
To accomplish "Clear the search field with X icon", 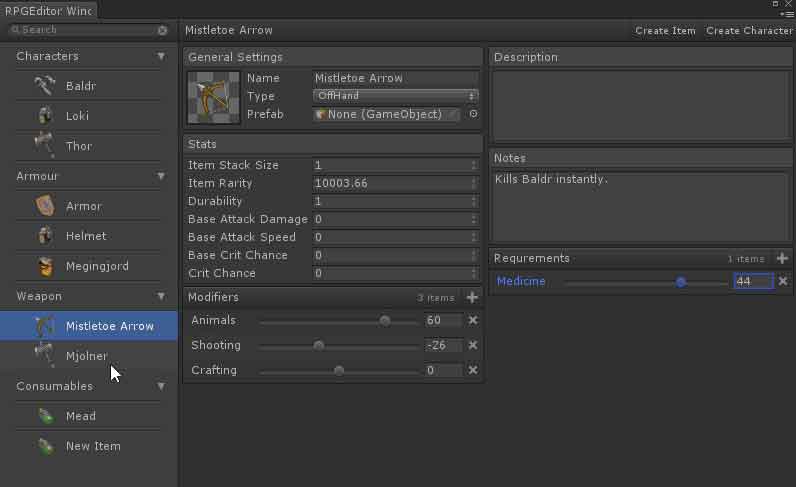I will pos(162,30).
